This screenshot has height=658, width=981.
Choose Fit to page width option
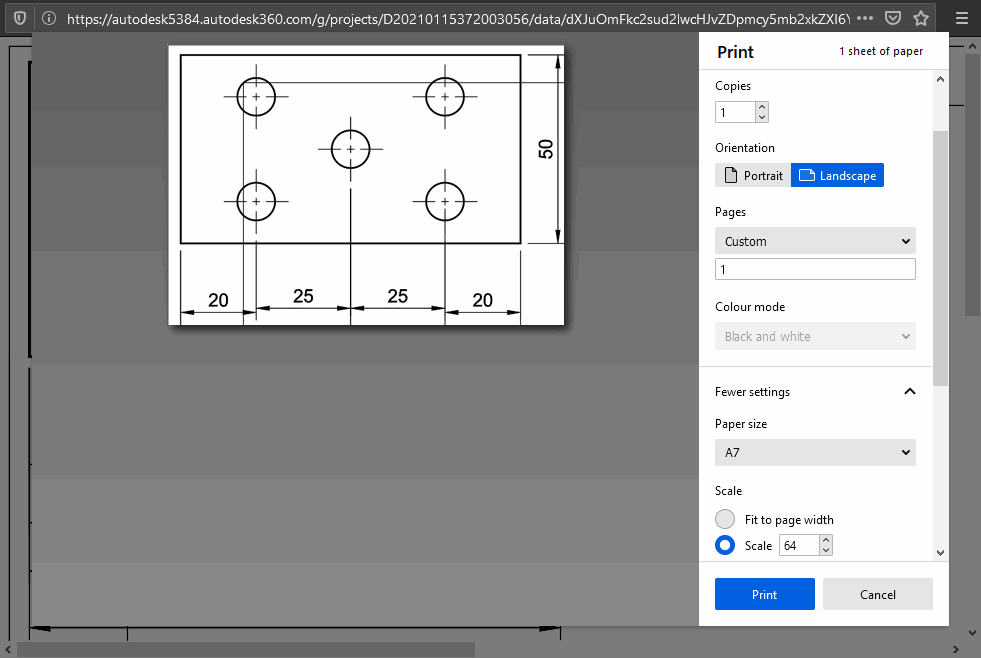725,520
